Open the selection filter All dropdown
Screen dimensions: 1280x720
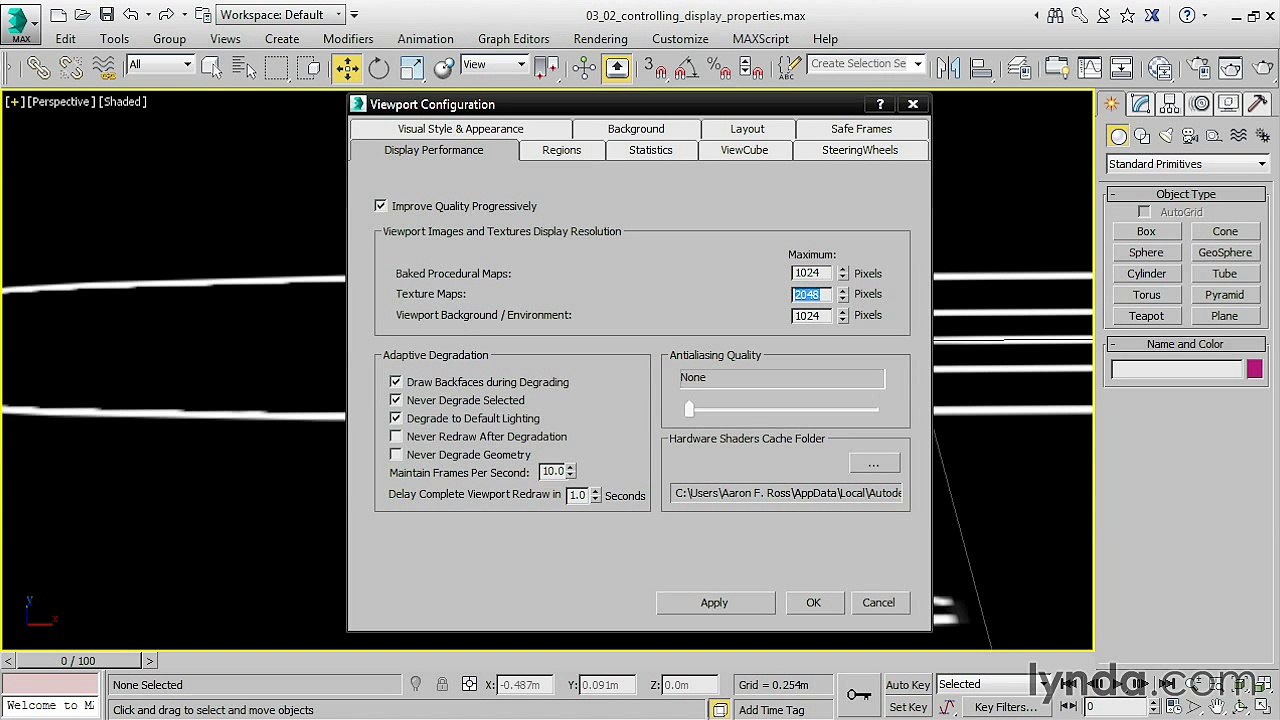(160, 64)
